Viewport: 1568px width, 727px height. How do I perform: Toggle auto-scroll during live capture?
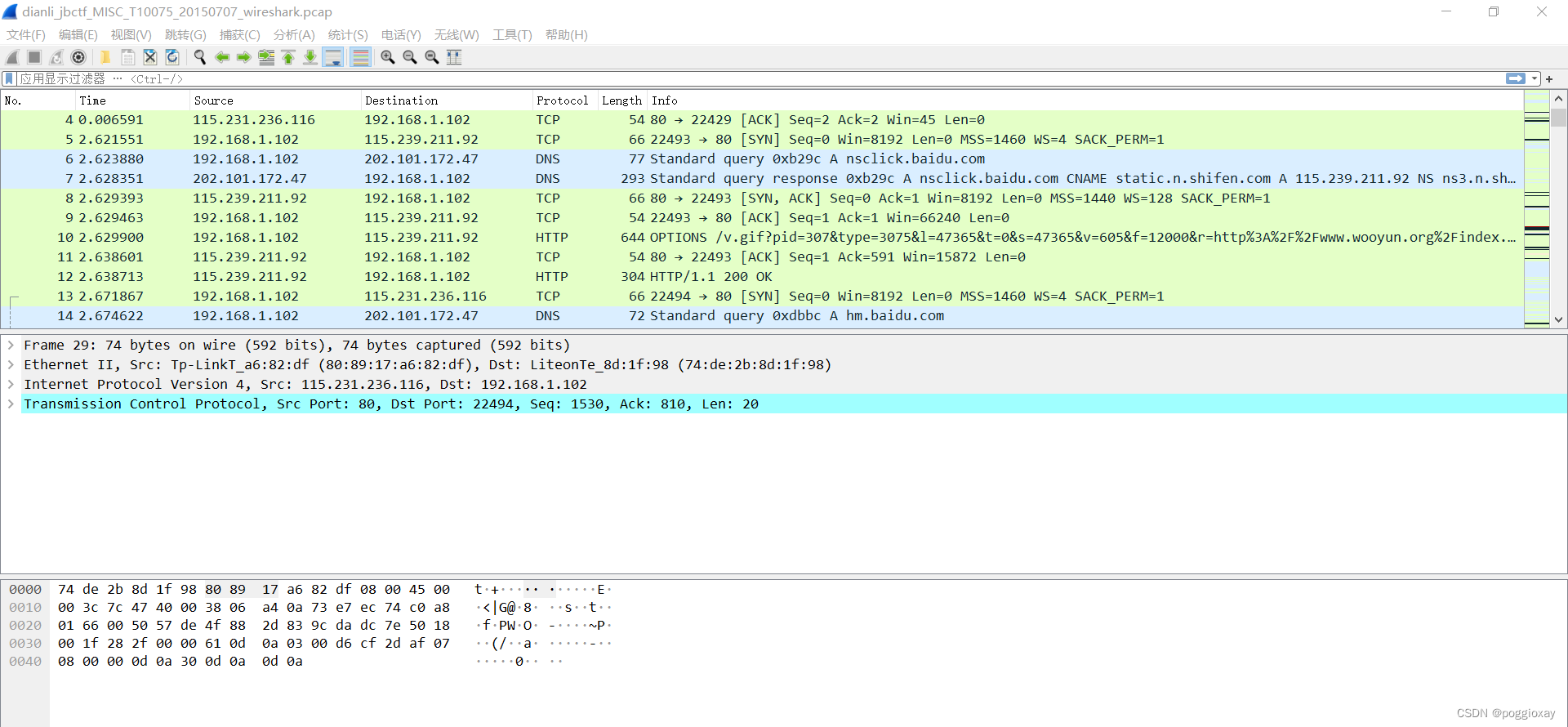[333, 57]
